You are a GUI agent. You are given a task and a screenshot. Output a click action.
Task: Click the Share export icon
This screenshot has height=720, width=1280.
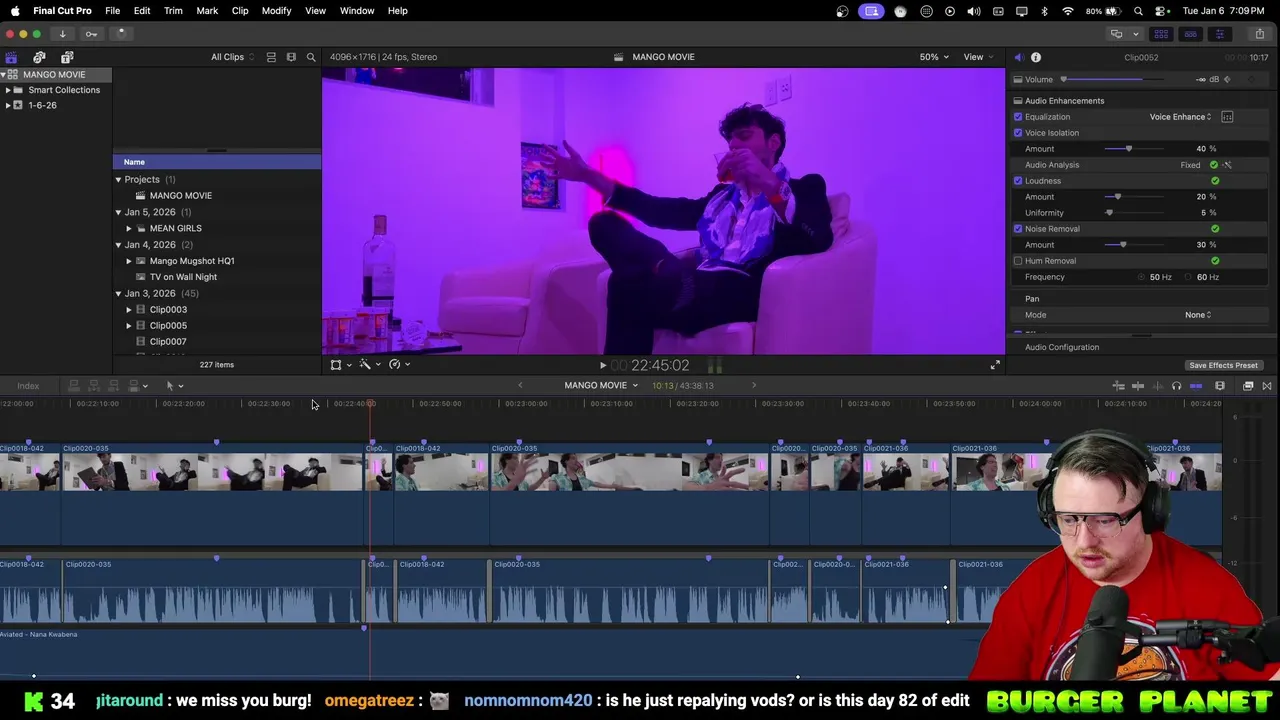point(1259,34)
